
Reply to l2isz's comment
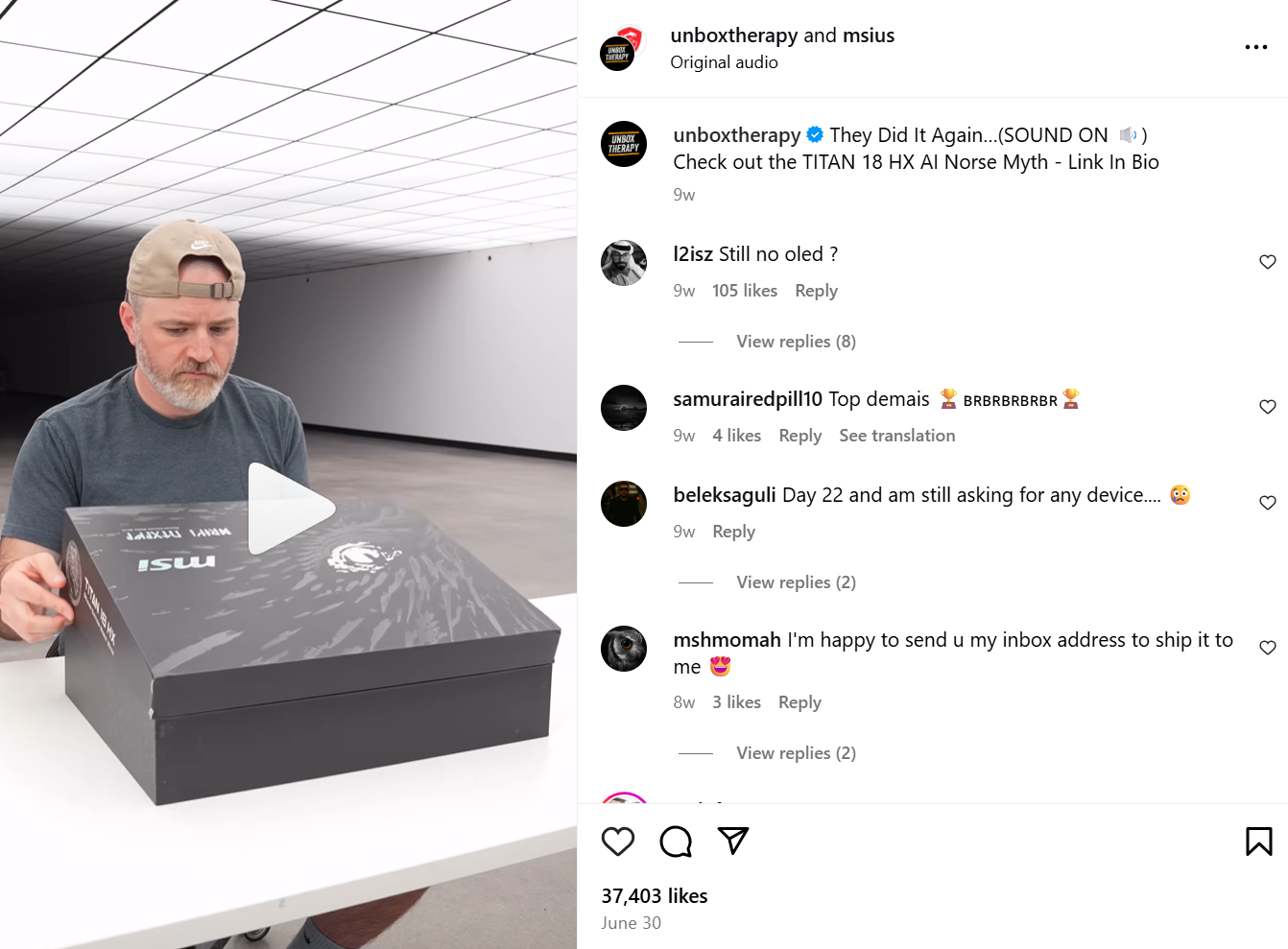[816, 291]
